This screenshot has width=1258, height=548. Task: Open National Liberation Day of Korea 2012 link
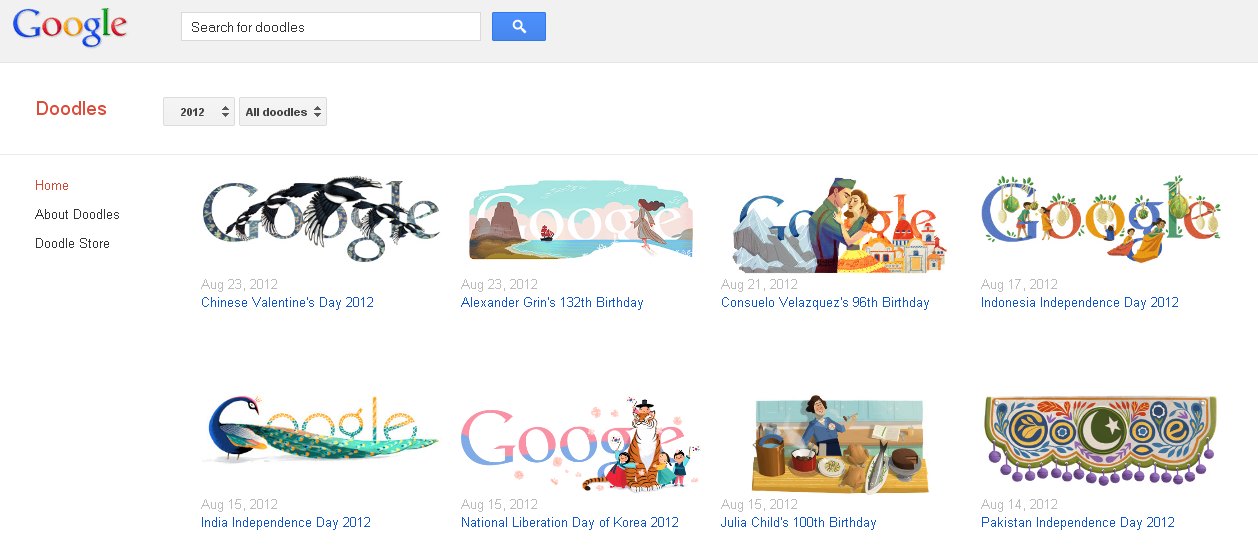[x=569, y=522]
